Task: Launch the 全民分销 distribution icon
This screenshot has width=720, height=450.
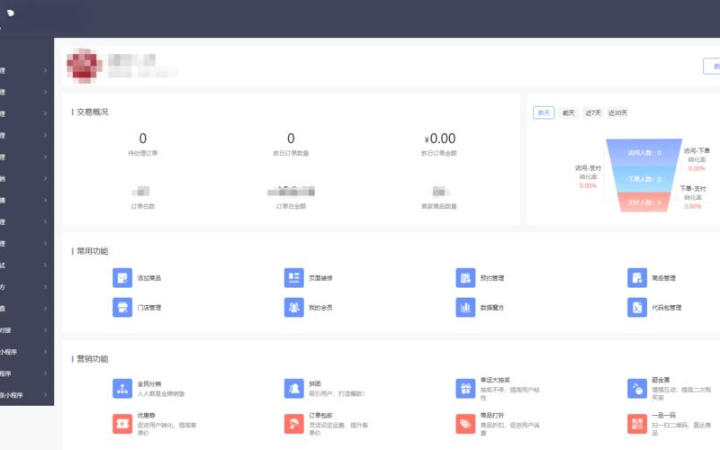Action: 122,388
